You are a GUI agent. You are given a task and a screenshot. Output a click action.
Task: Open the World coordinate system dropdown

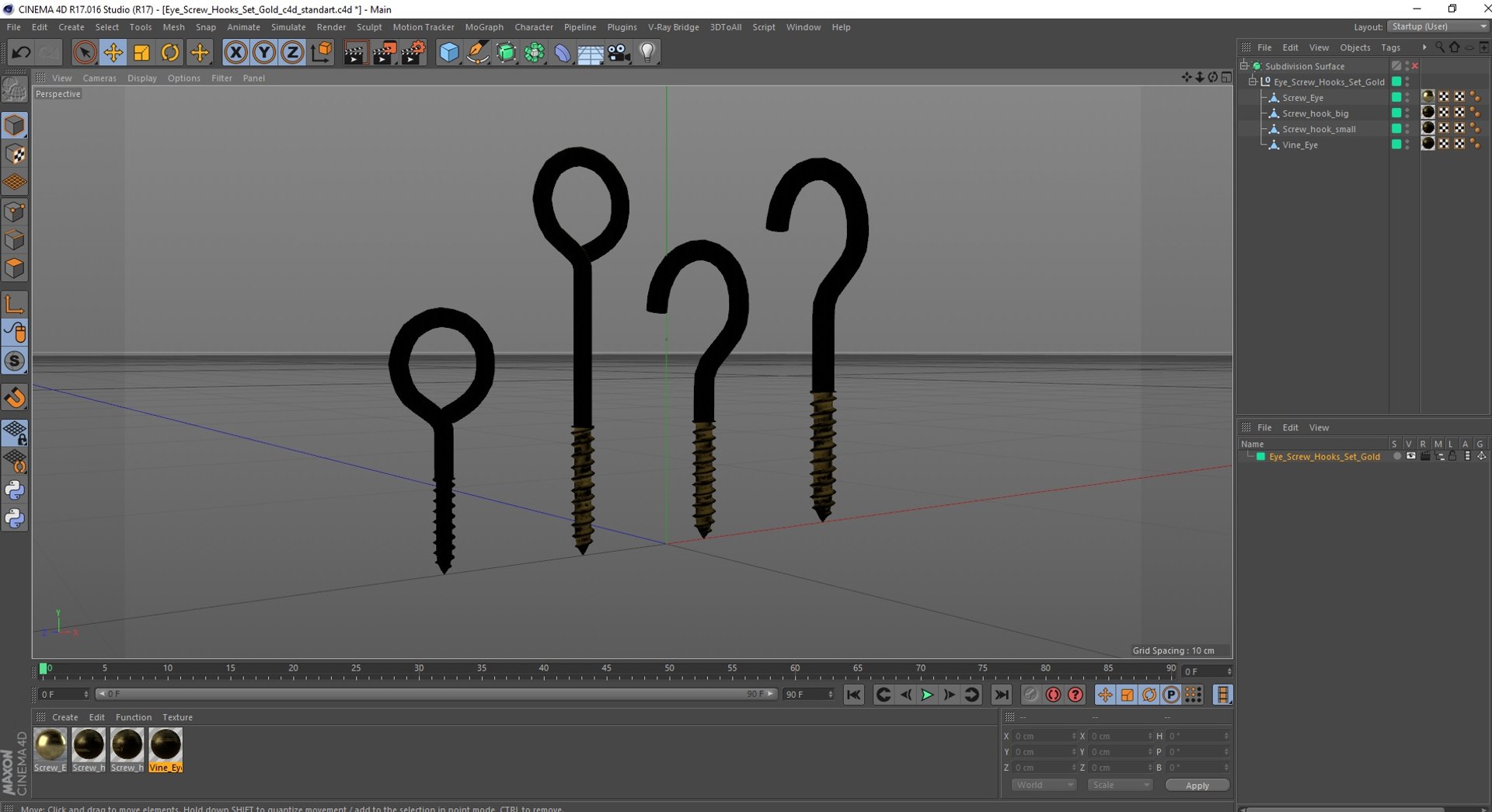[1044, 785]
